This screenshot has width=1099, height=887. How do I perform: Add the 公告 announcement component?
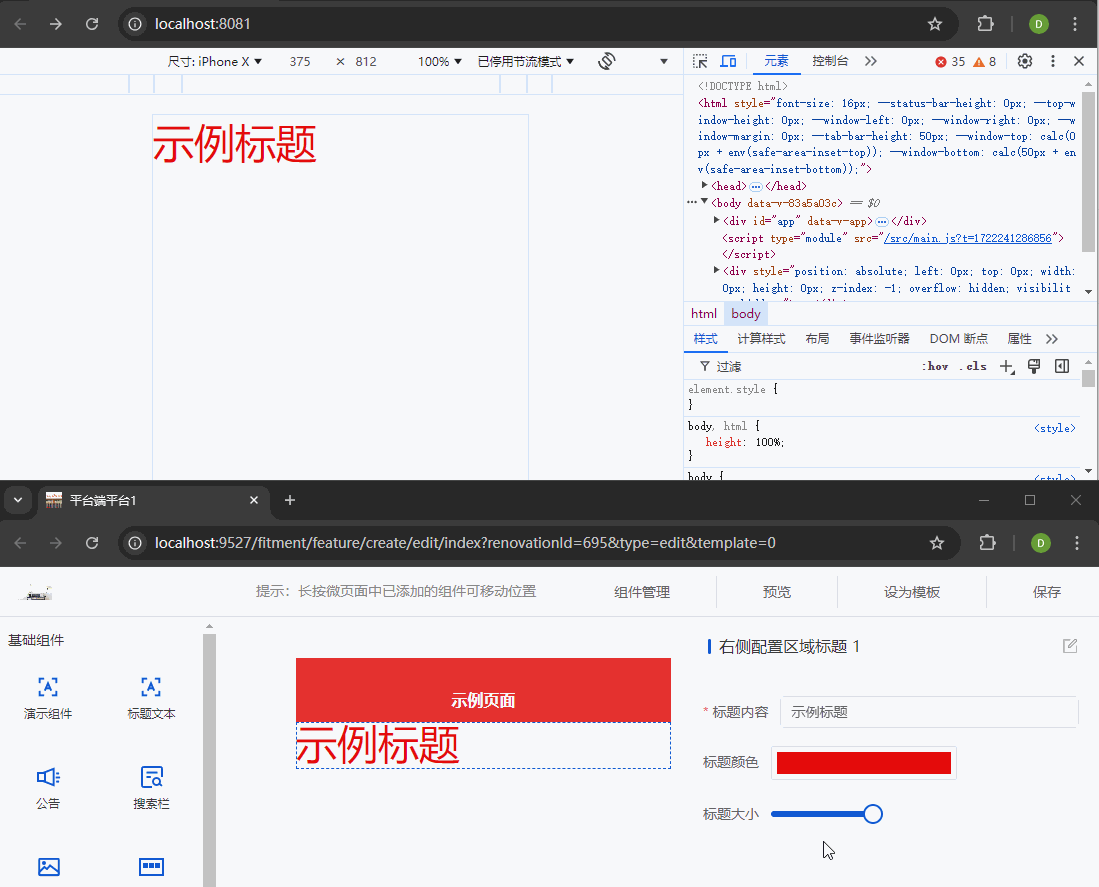point(48,778)
